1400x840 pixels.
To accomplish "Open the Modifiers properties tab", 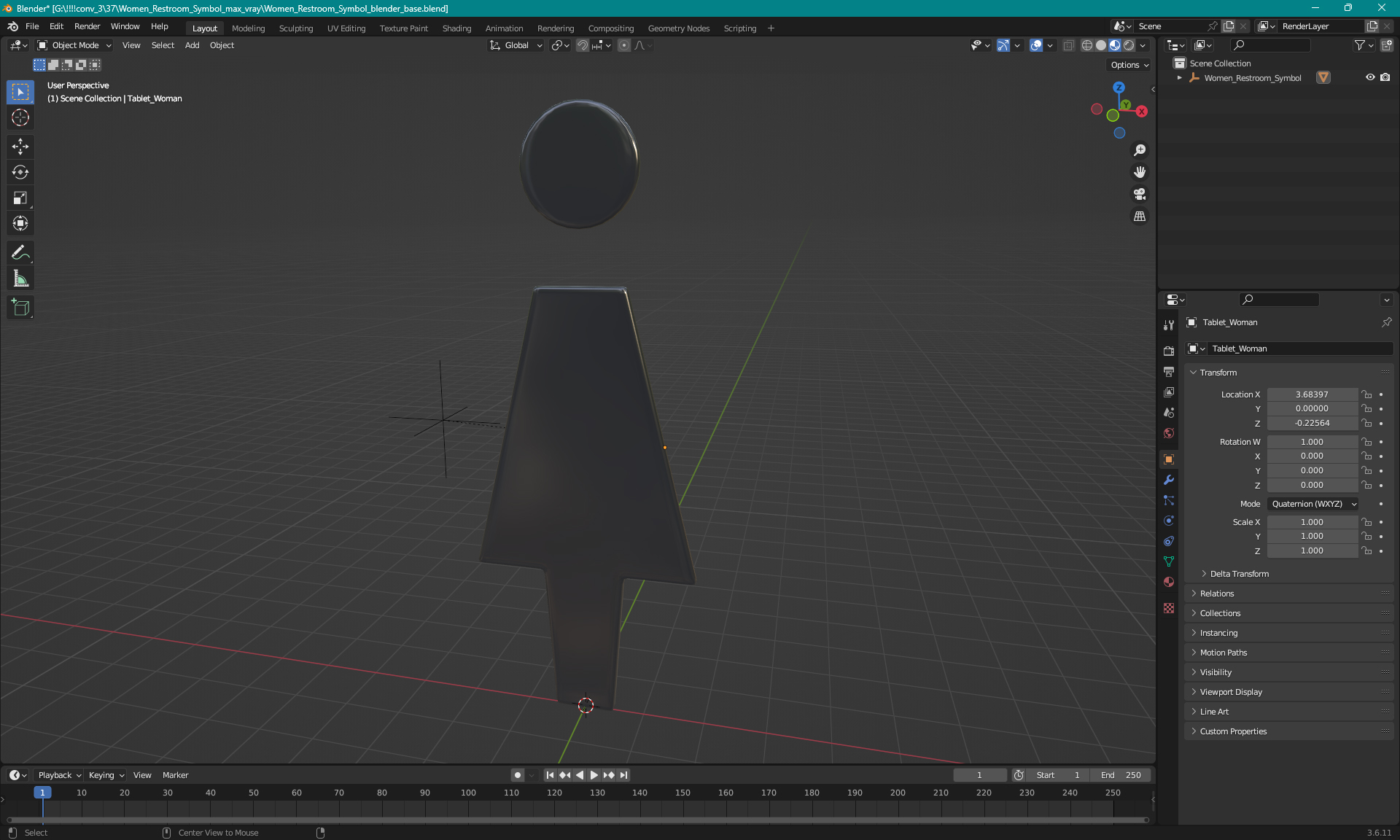I will (1169, 480).
